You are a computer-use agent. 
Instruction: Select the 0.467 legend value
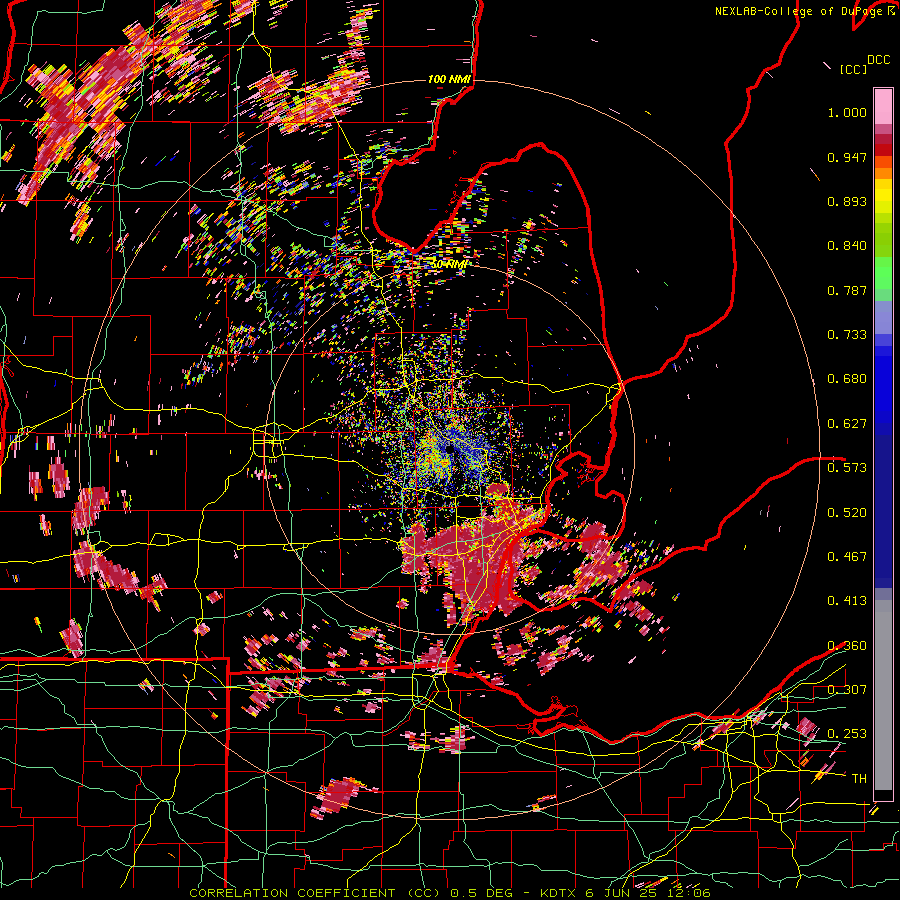coord(847,556)
